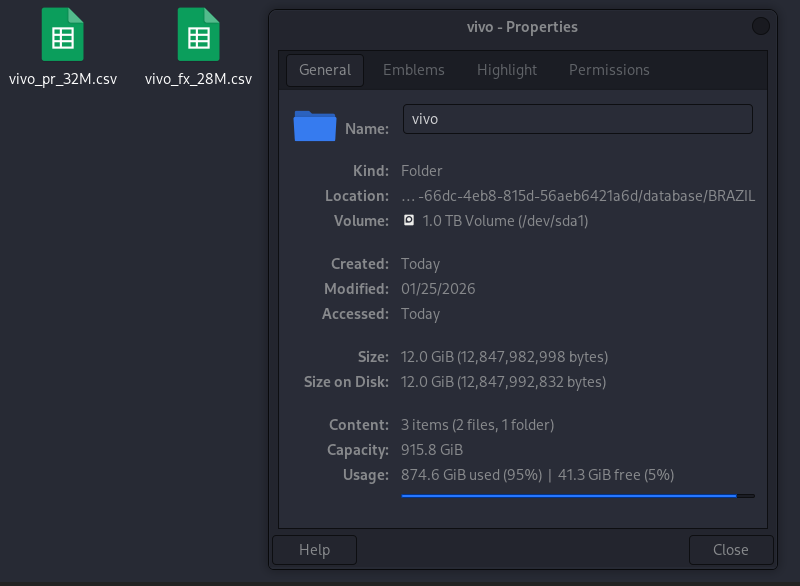Select the vivo_pr_32M.csv spreadsheet file icon

click(x=63, y=35)
